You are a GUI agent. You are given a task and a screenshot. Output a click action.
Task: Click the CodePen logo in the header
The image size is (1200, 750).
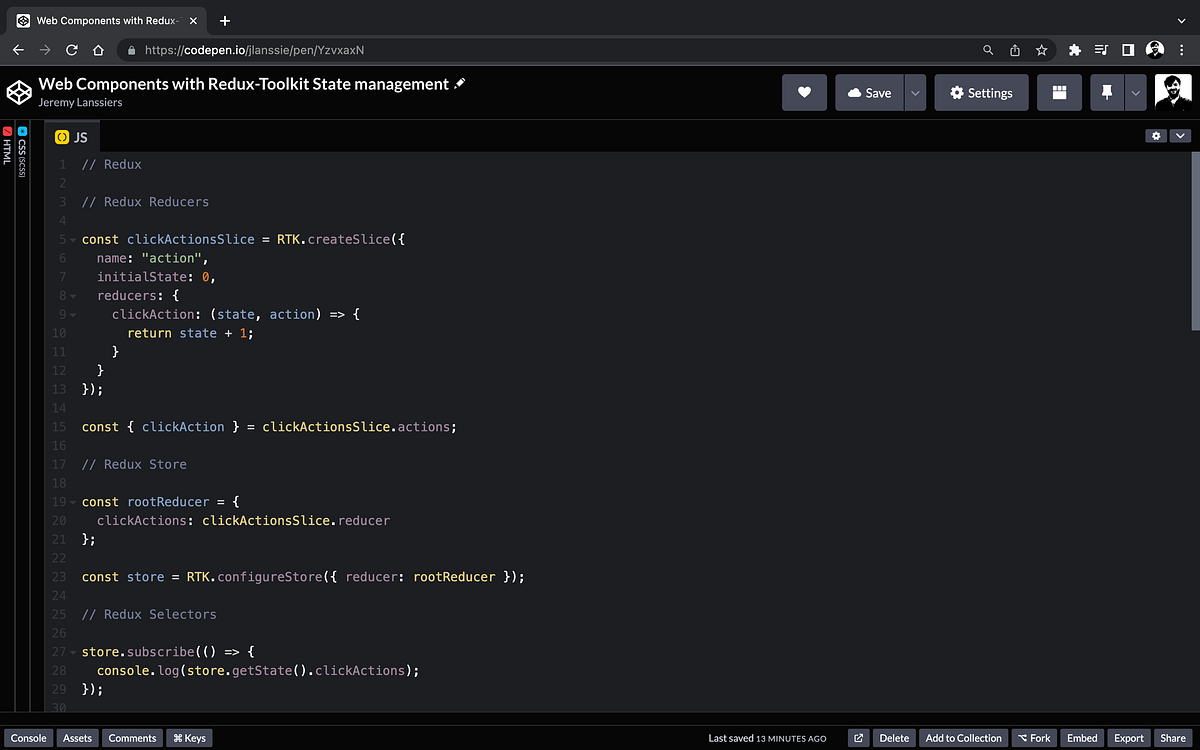tap(18, 91)
